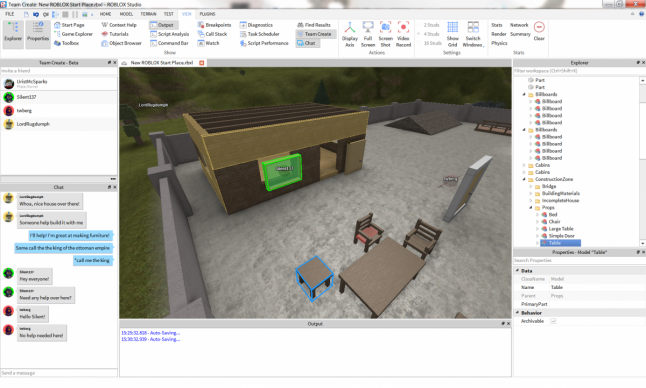
Task: Click the Stats button
Action: click(x=497, y=25)
